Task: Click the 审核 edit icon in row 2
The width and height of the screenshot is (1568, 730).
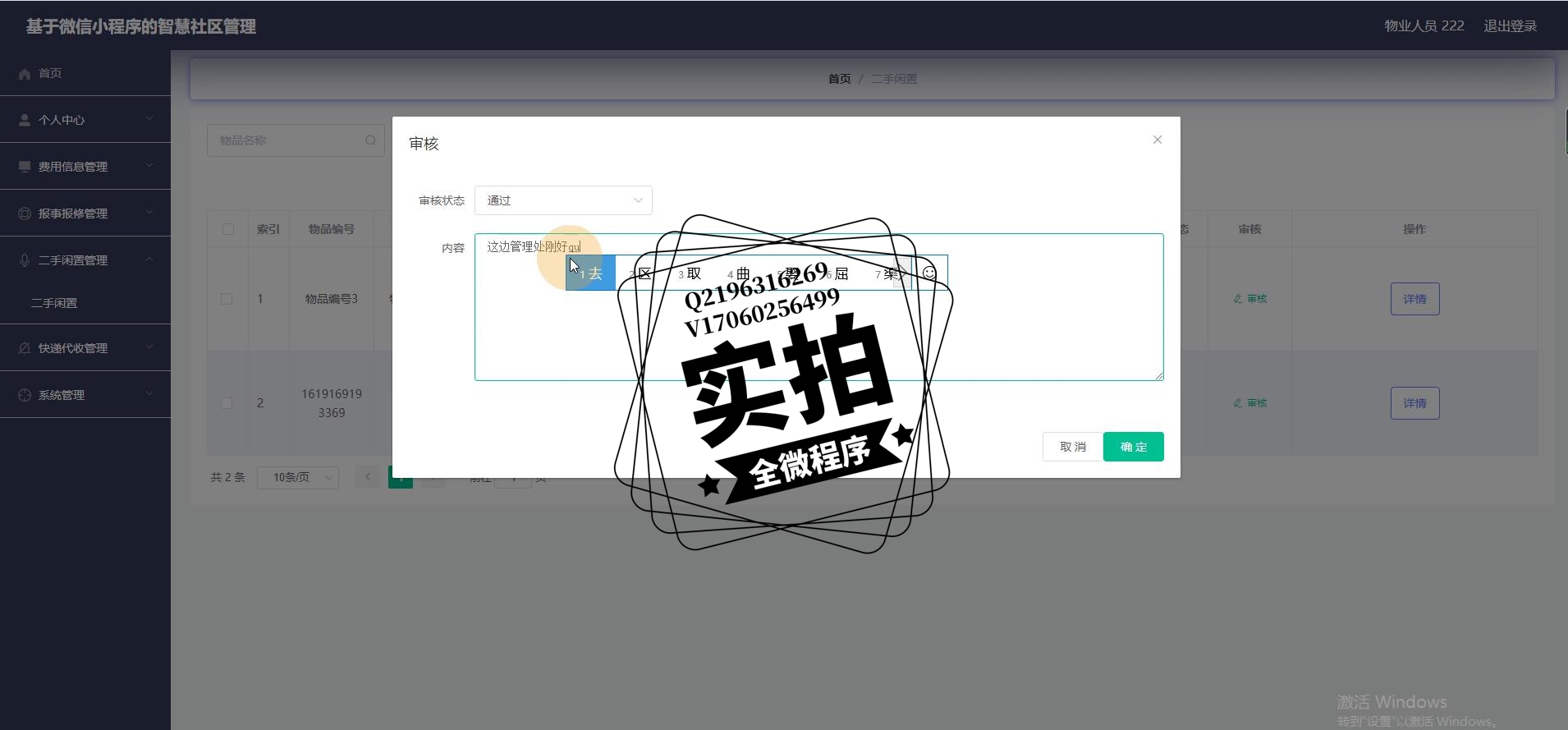Action: [1238, 403]
